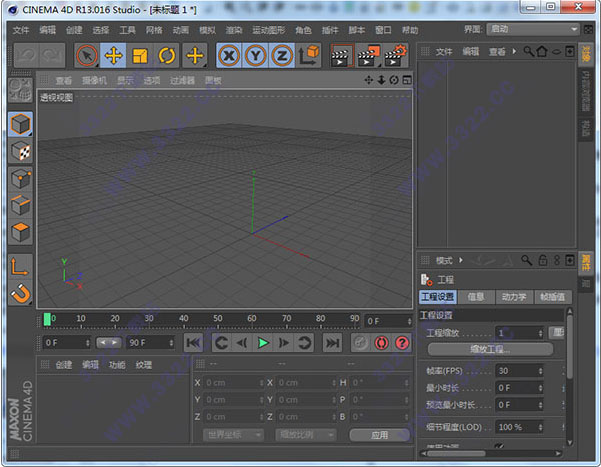The height and width of the screenshot is (467, 601).
Task: Toggle world/object coordinate system icon
Action: pos(309,56)
